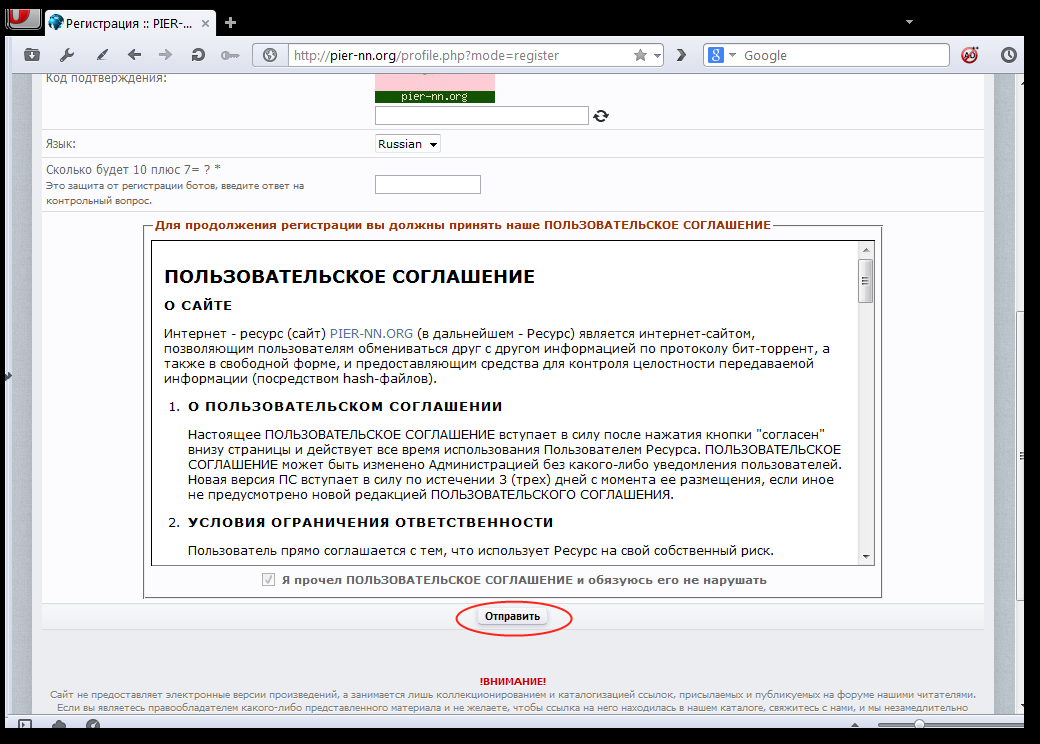
Task: Refresh the confirmation code image
Action: (601, 116)
